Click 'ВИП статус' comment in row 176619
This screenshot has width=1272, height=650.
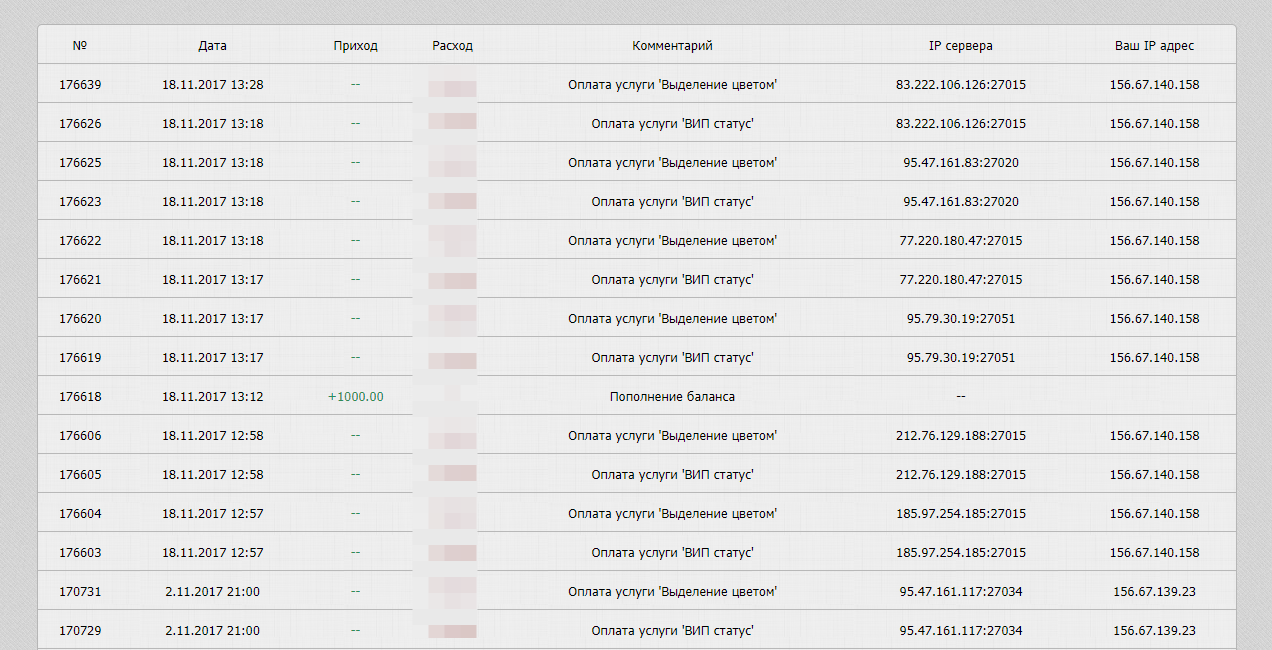[672, 358]
